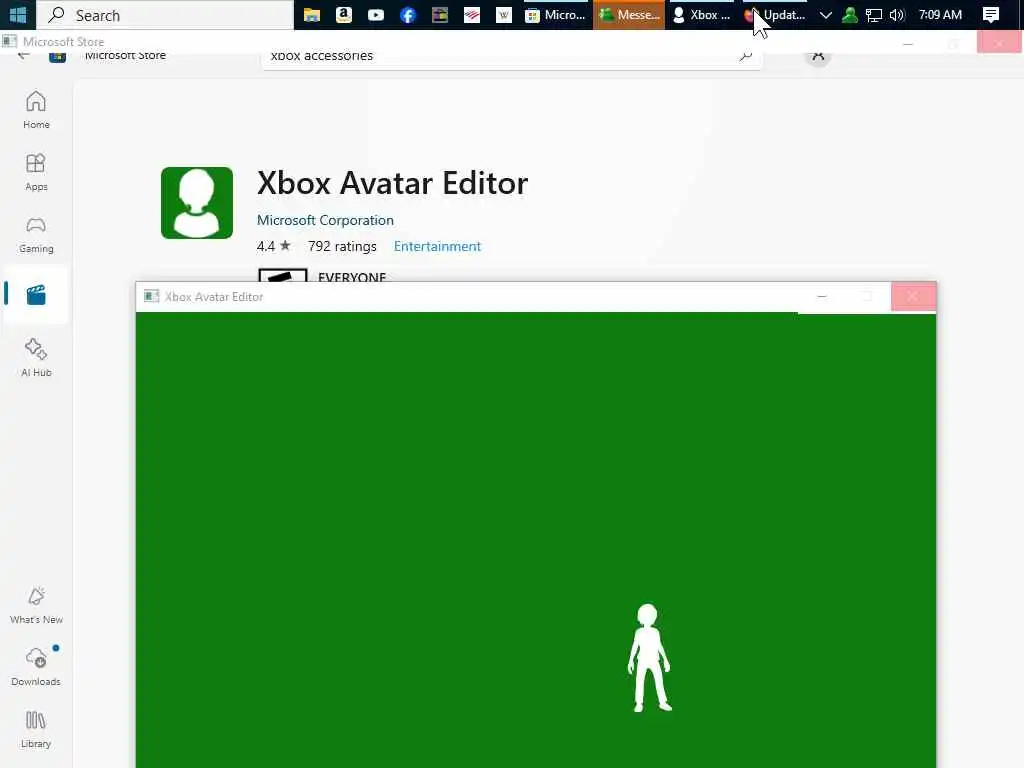Screen dimensions: 1024x768
Task: Open AI Hub in sidebar
Action: 36,357
